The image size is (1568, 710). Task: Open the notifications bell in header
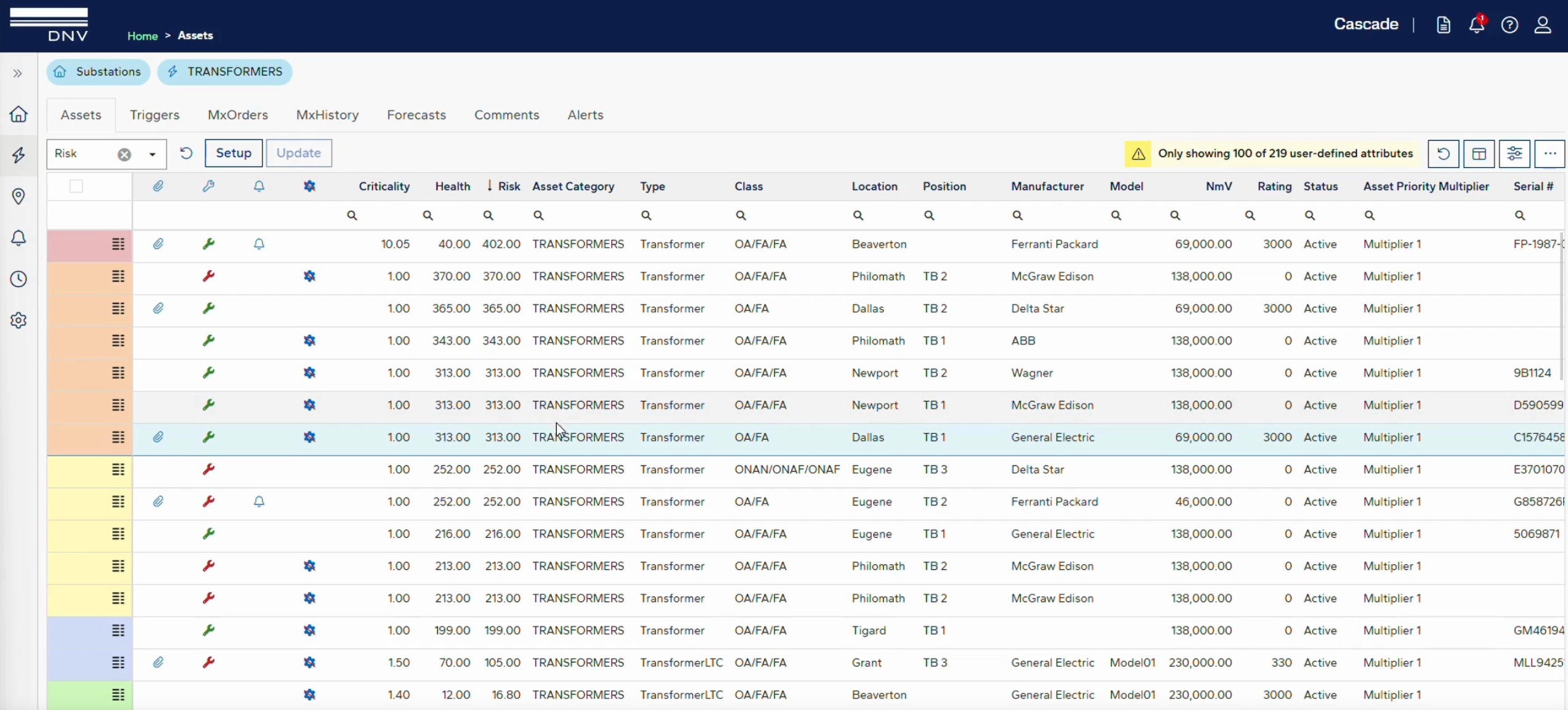1476,25
